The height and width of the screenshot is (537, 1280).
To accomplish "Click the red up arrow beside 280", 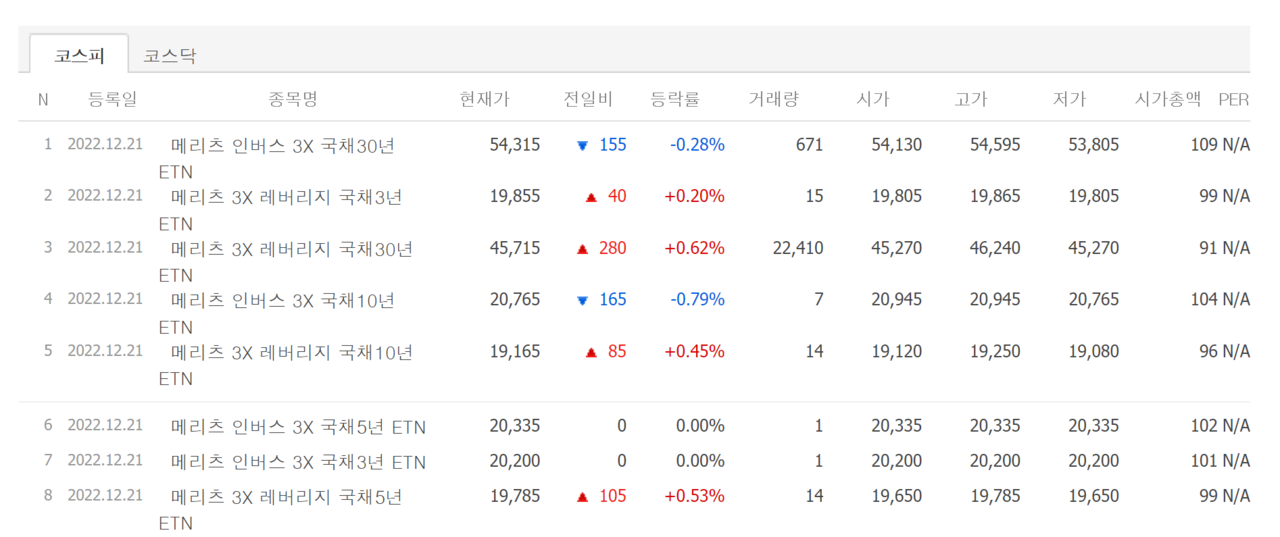I will pyautogui.click(x=582, y=249).
